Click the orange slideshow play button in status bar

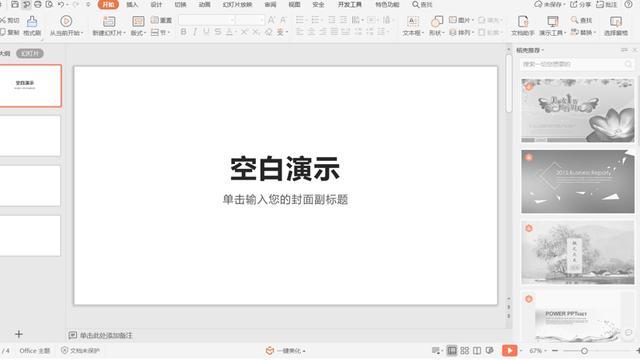509,351
